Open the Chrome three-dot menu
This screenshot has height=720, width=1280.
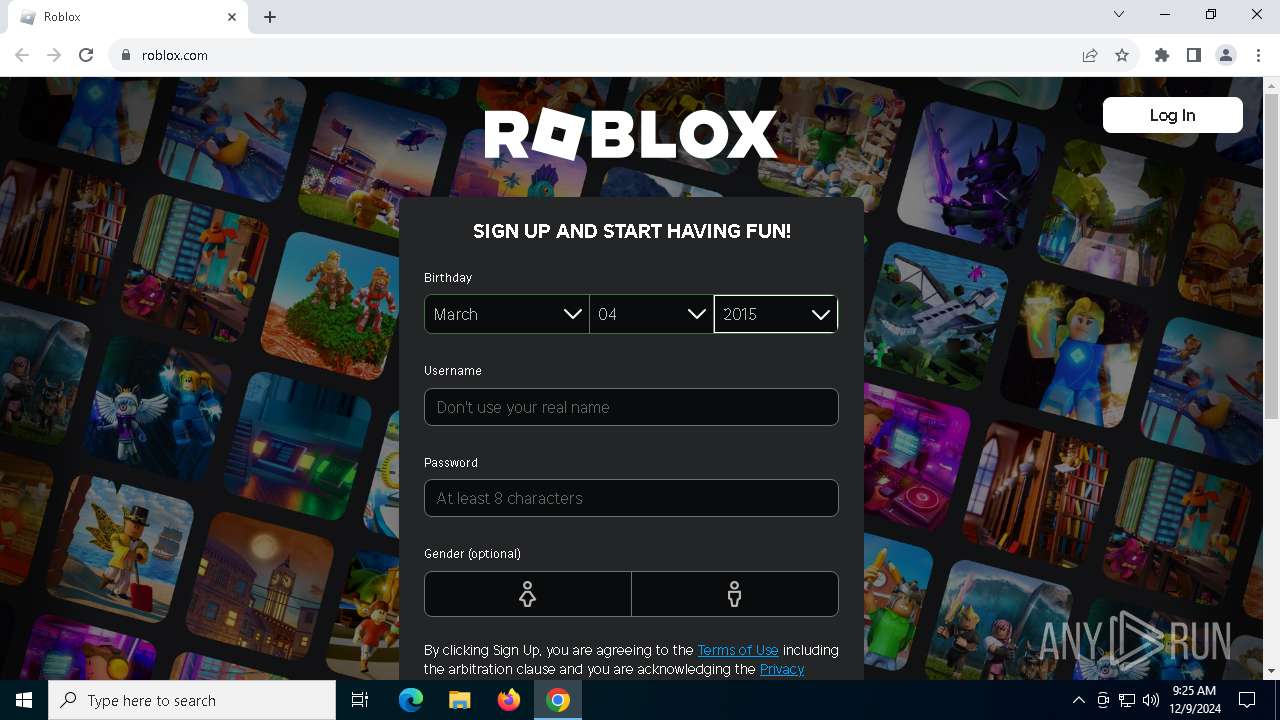(x=1258, y=55)
